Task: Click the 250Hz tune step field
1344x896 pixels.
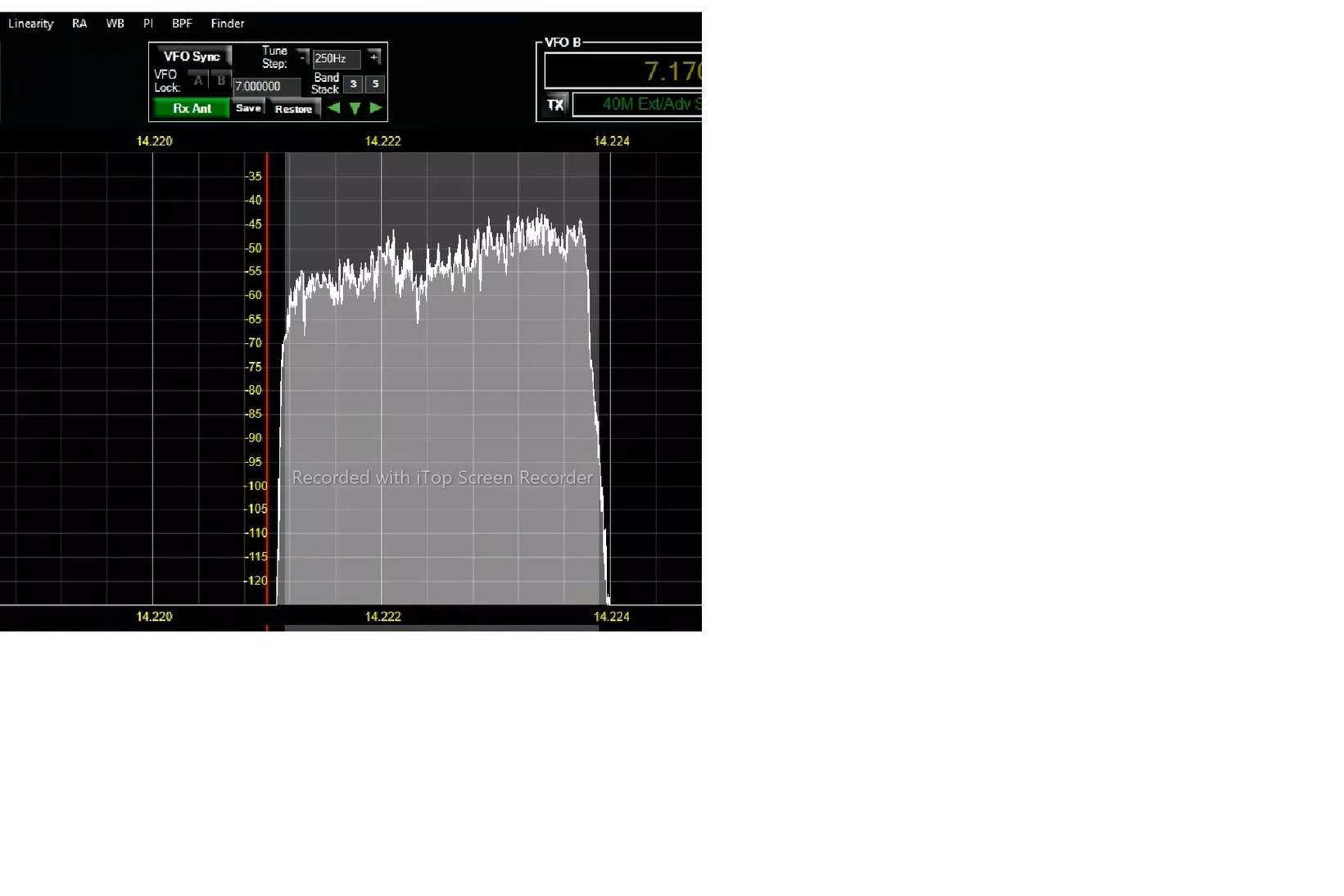Action: 337,59
